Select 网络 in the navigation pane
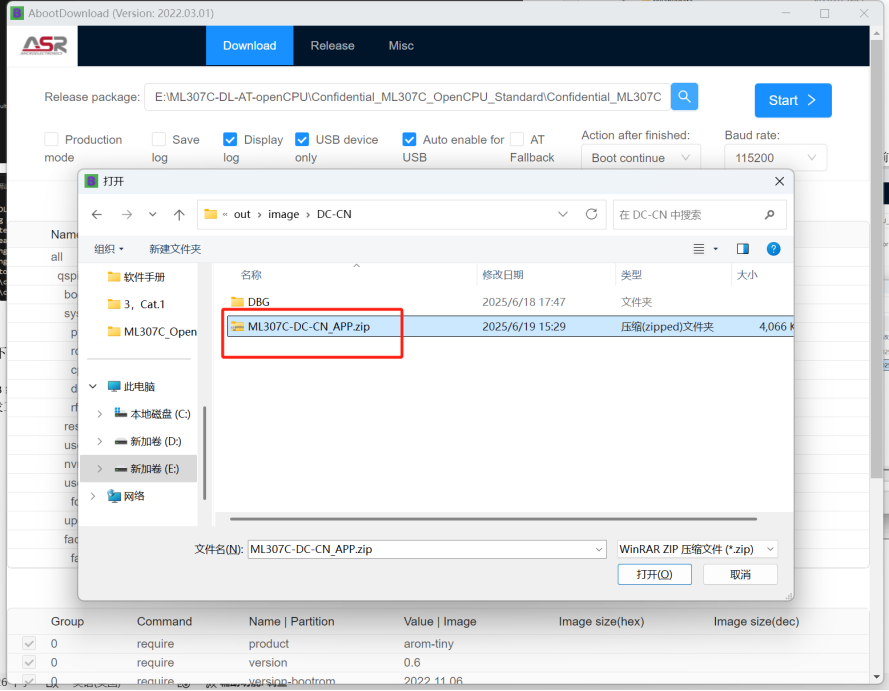Image resolution: width=889 pixels, height=691 pixels. tap(126, 496)
